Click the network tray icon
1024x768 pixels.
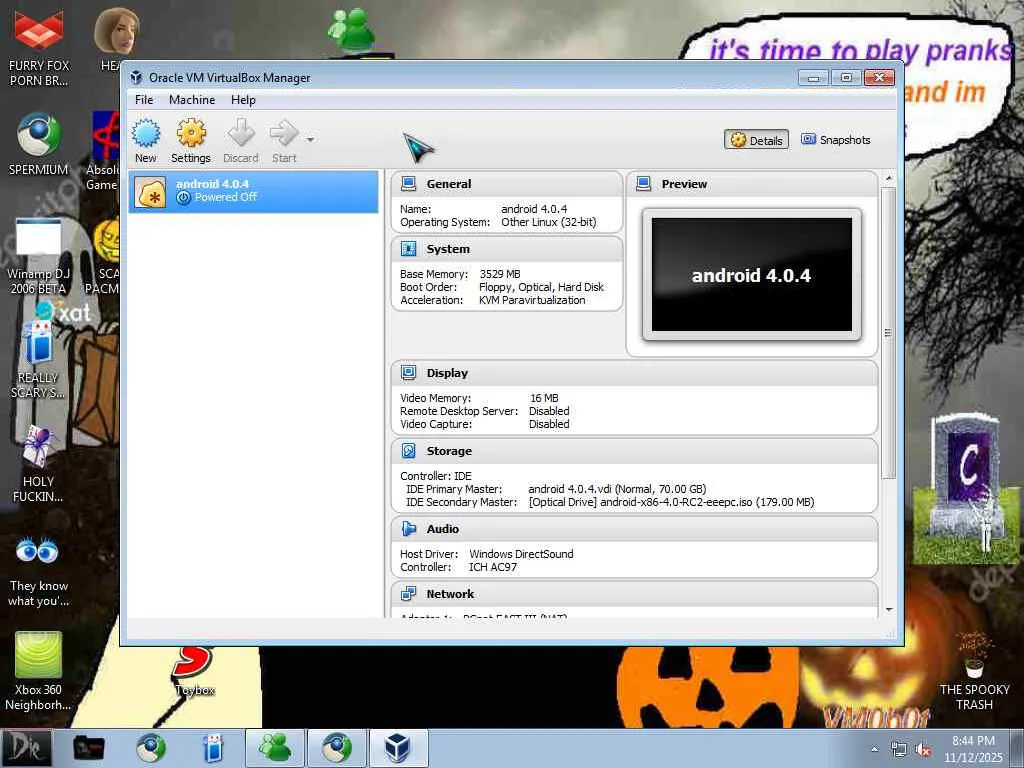(x=899, y=750)
